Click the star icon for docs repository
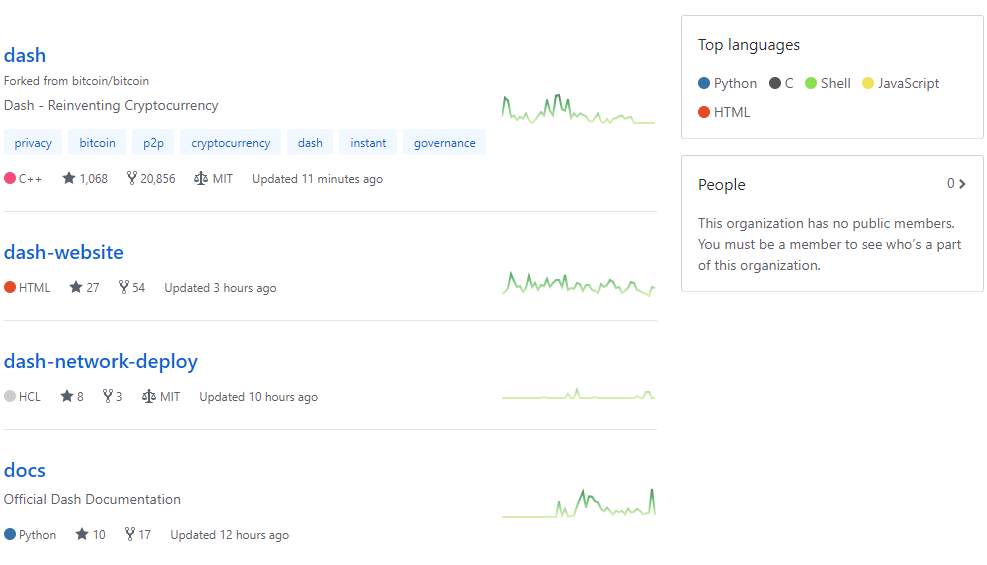This screenshot has height=565, width=987. (x=82, y=534)
